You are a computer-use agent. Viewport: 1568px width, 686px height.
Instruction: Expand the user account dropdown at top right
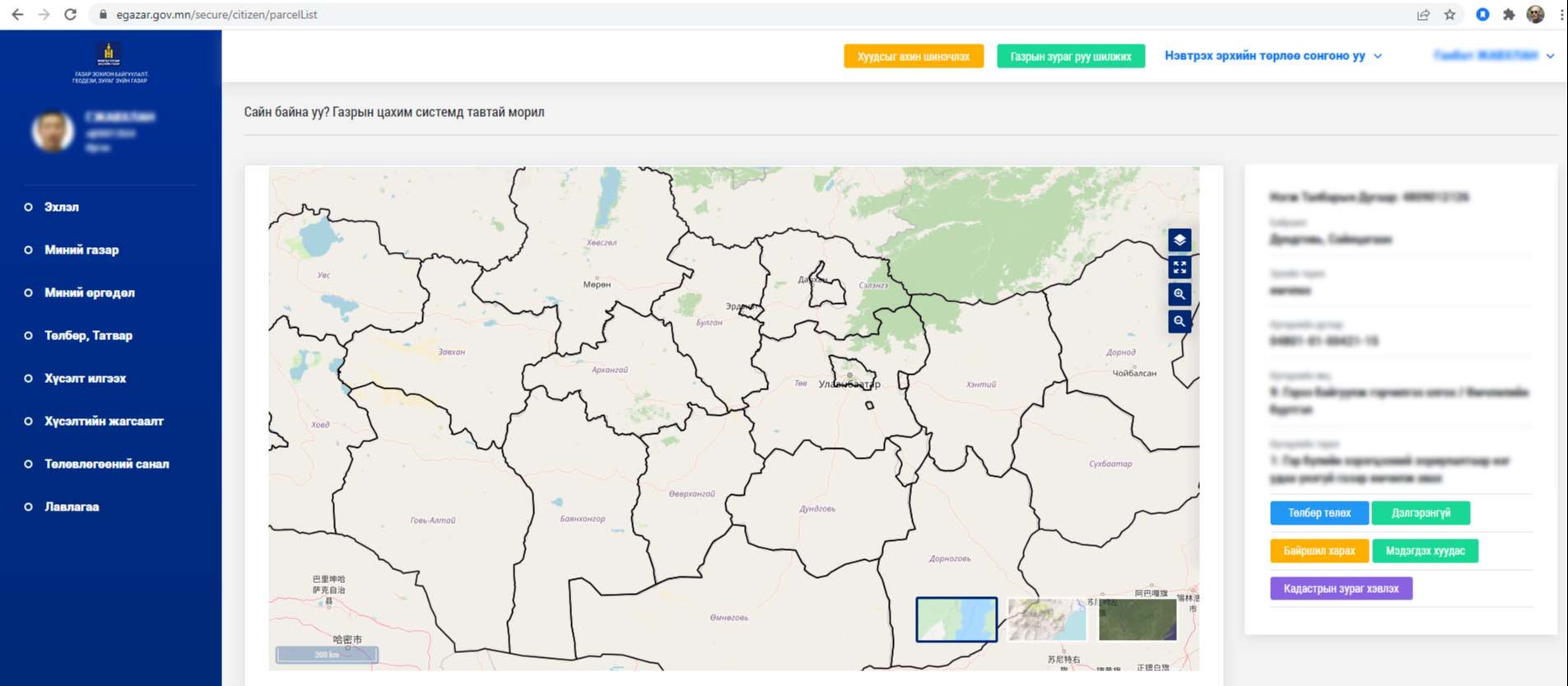(x=1494, y=56)
